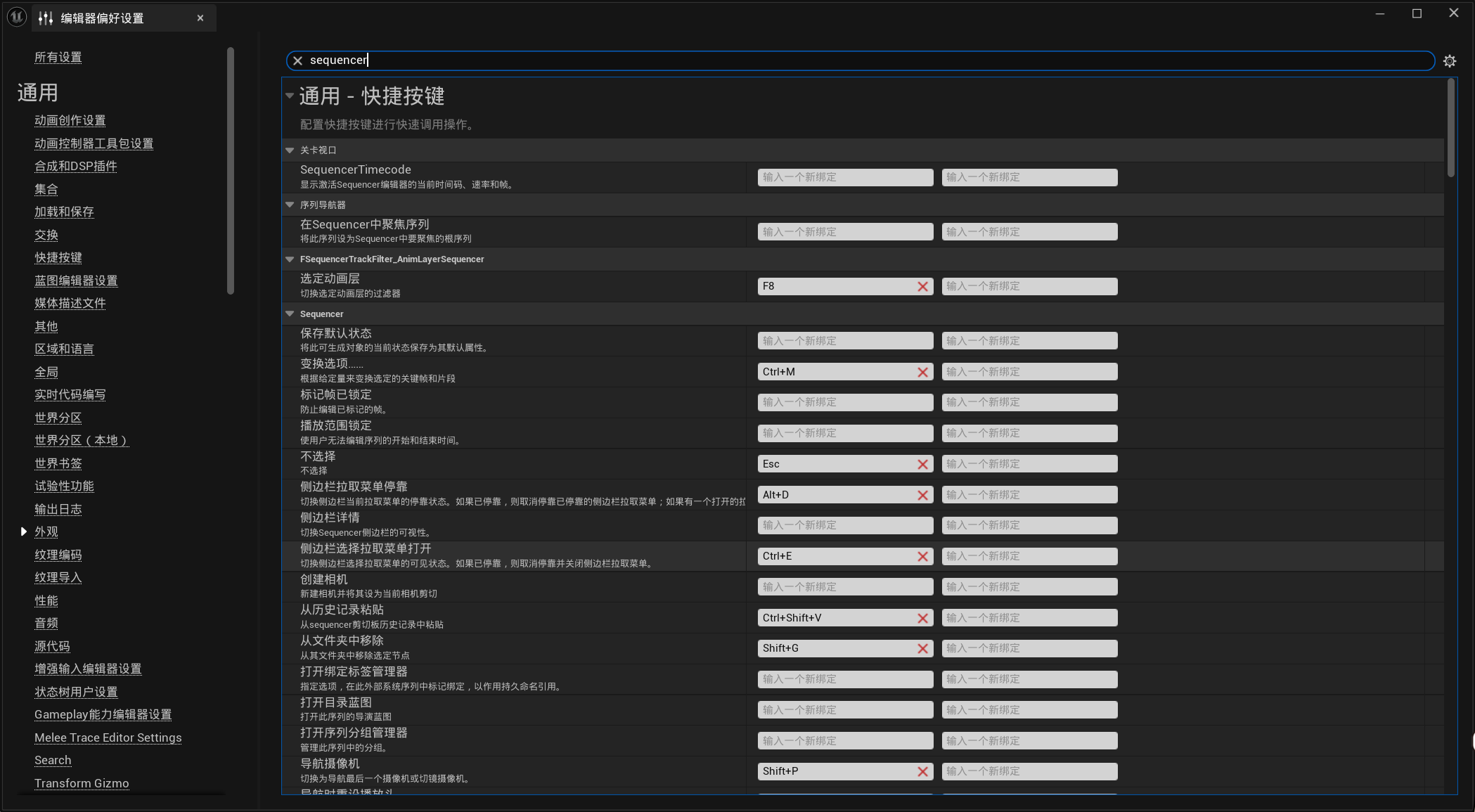Set first binding for 在Sequencer中聚焦序列
The width and height of the screenshot is (1475, 812).
845,232
